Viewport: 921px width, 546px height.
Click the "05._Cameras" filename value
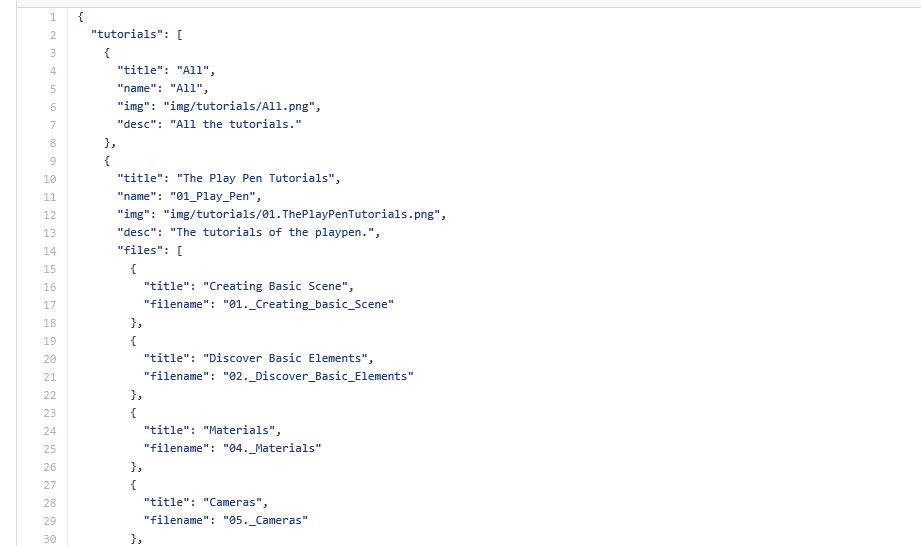(x=265, y=520)
